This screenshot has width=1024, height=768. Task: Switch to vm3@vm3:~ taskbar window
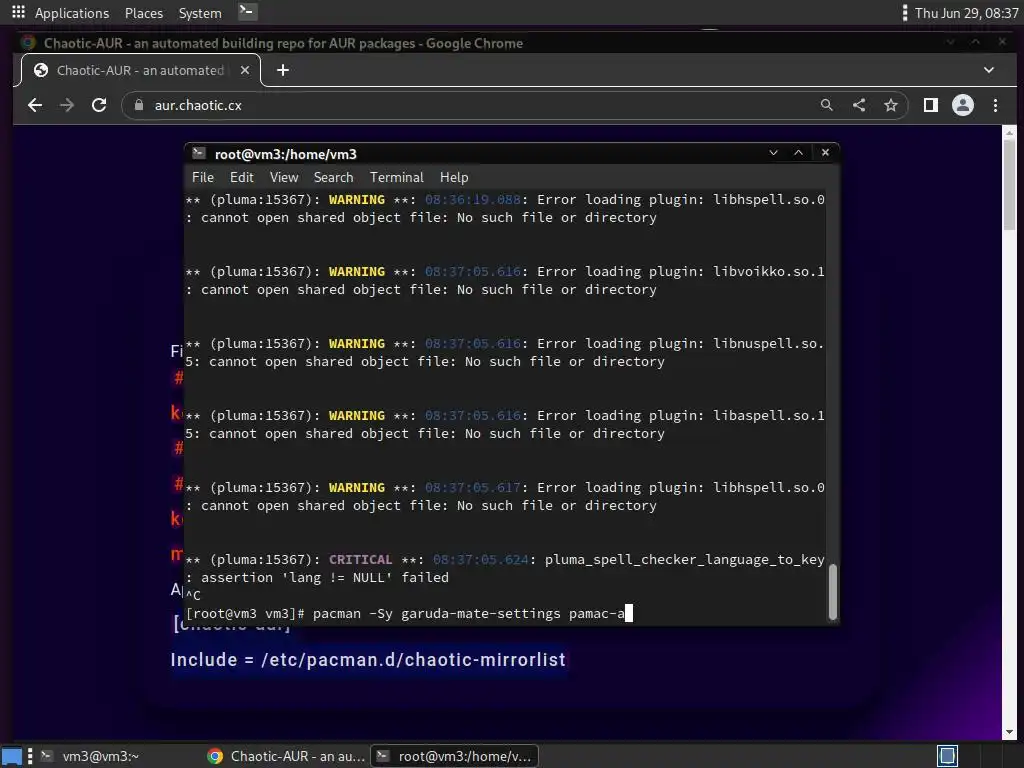[x=90, y=756]
